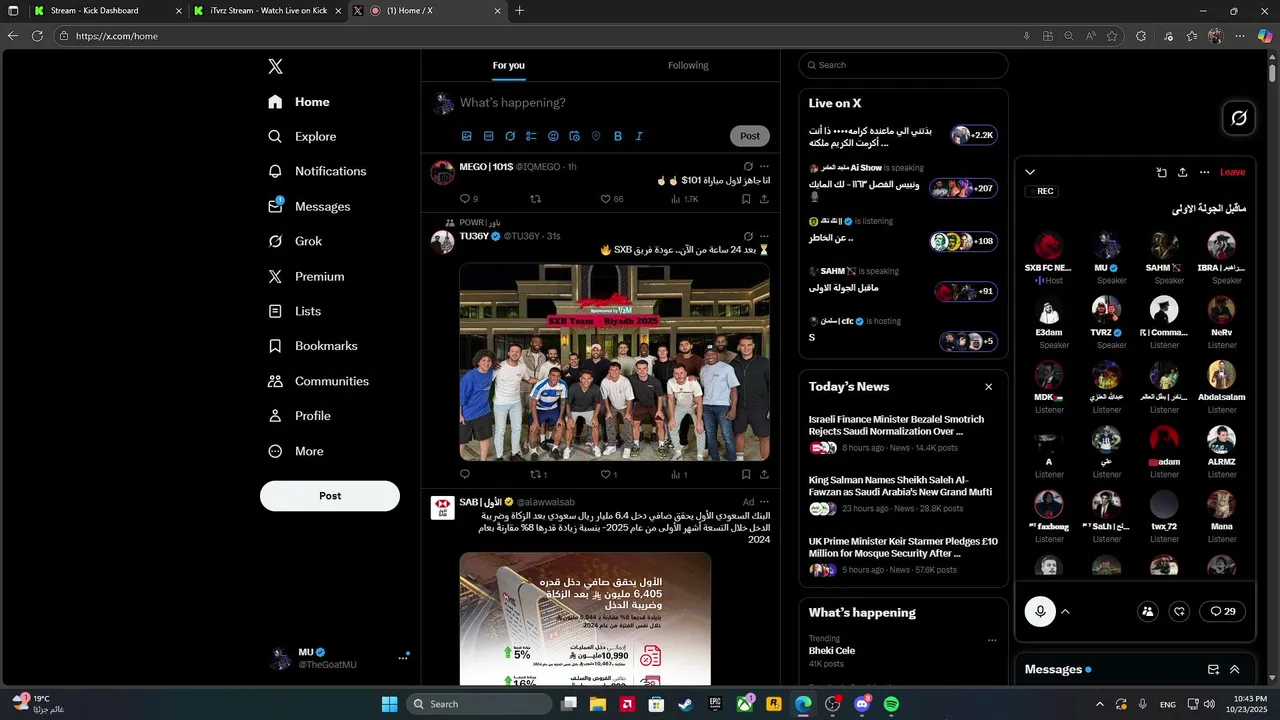Enhance the post with Grok icon in composer
1280x720 pixels.
point(510,136)
